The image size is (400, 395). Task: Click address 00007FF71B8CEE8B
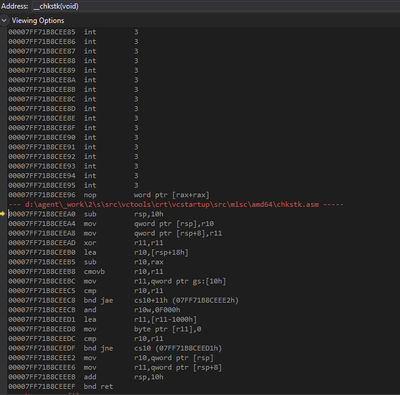(x=42, y=90)
